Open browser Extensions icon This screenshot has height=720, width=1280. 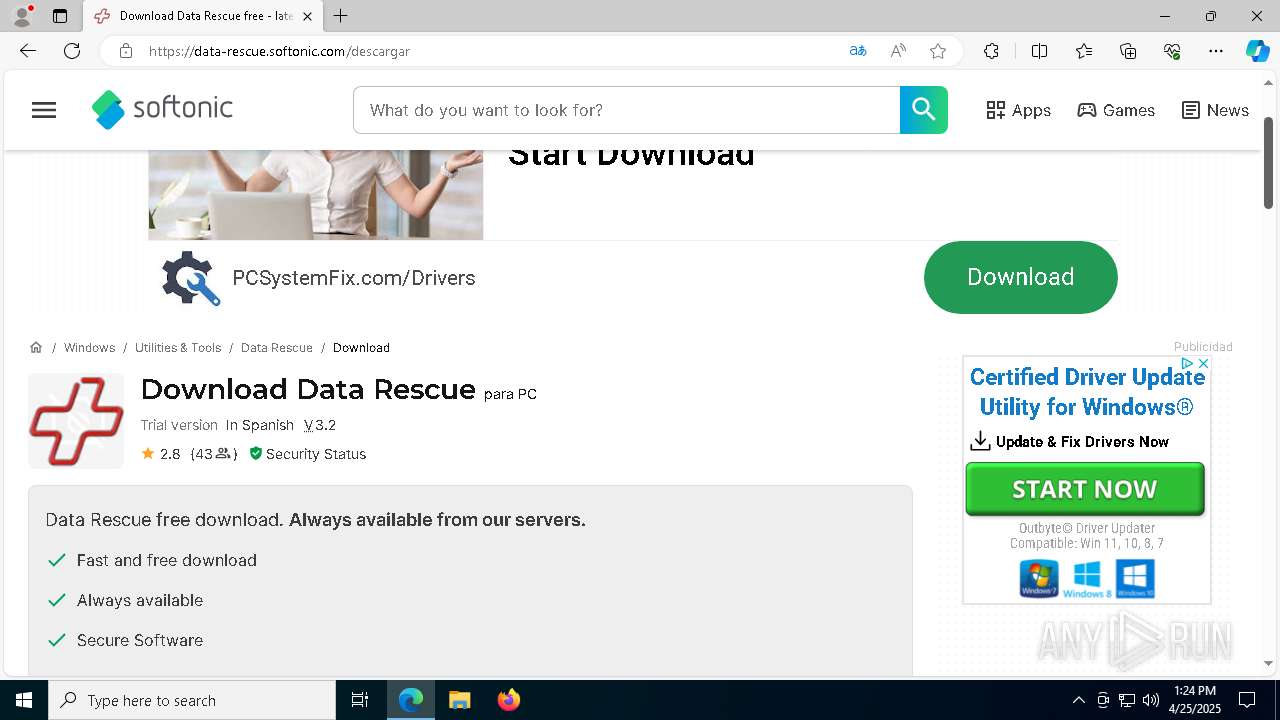[991, 51]
